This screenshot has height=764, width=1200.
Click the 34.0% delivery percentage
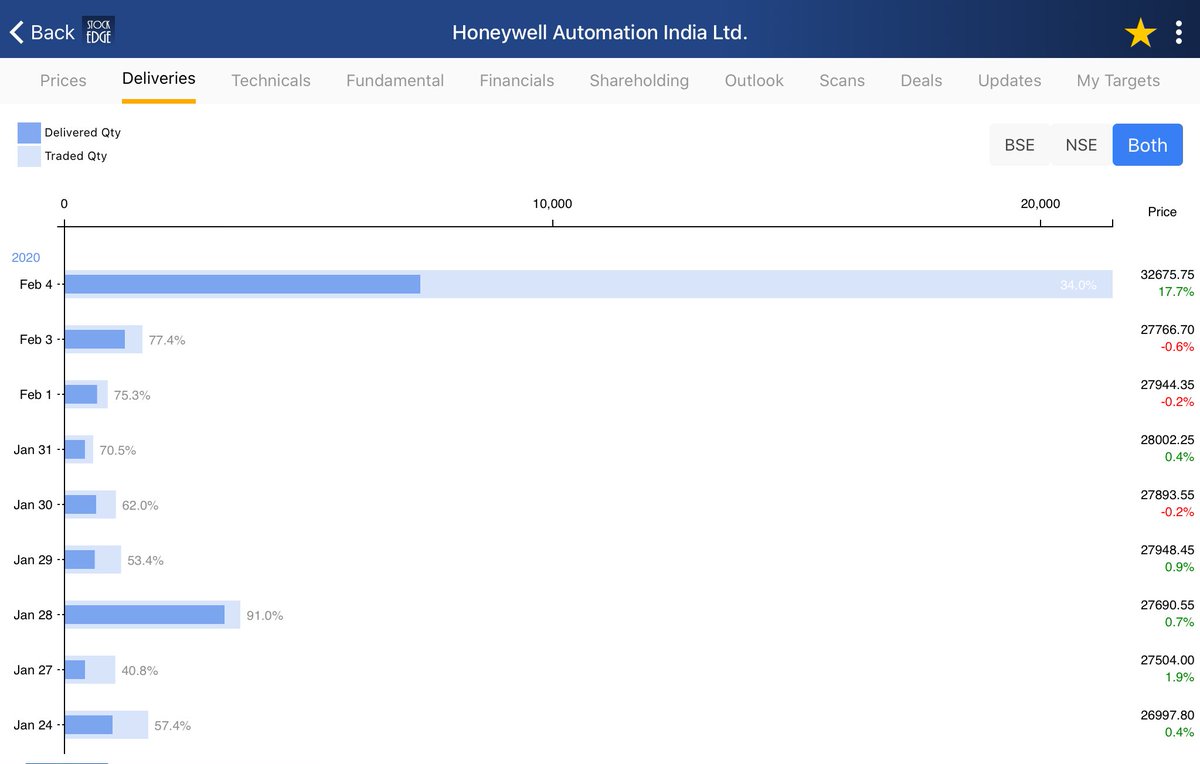click(x=1078, y=285)
